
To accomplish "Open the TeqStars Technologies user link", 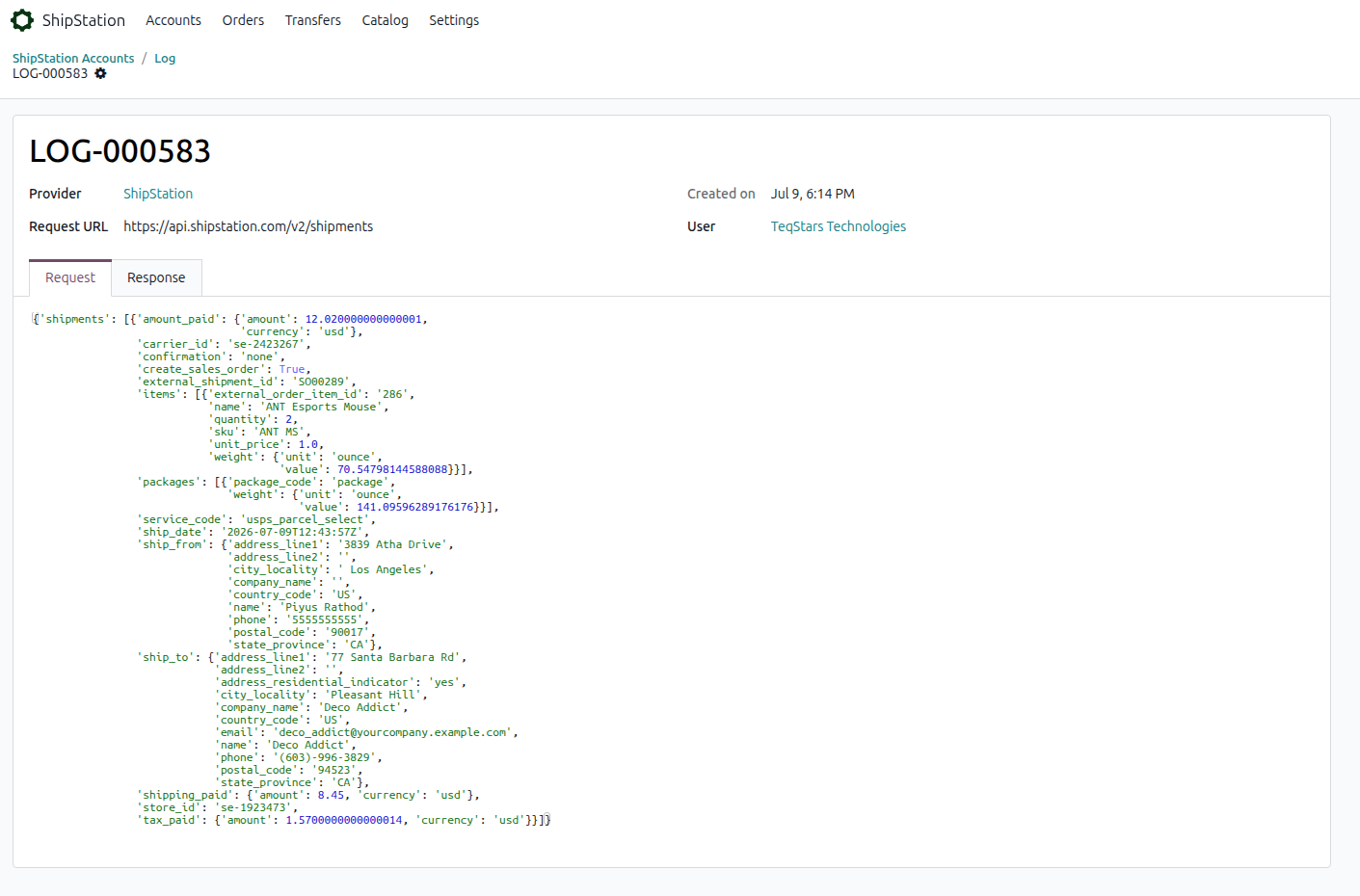I will tap(839, 226).
